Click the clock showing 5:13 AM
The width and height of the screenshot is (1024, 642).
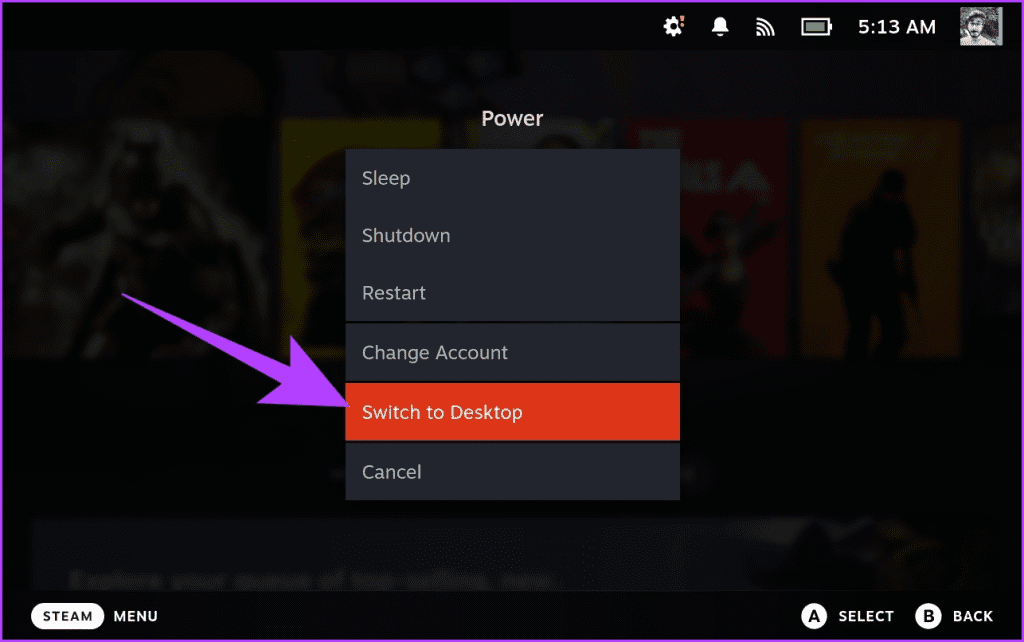[x=897, y=27]
